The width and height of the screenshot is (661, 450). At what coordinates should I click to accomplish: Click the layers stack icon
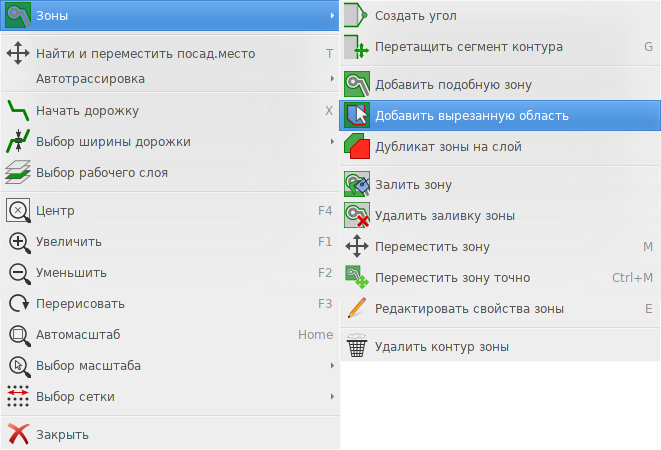[18, 172]
